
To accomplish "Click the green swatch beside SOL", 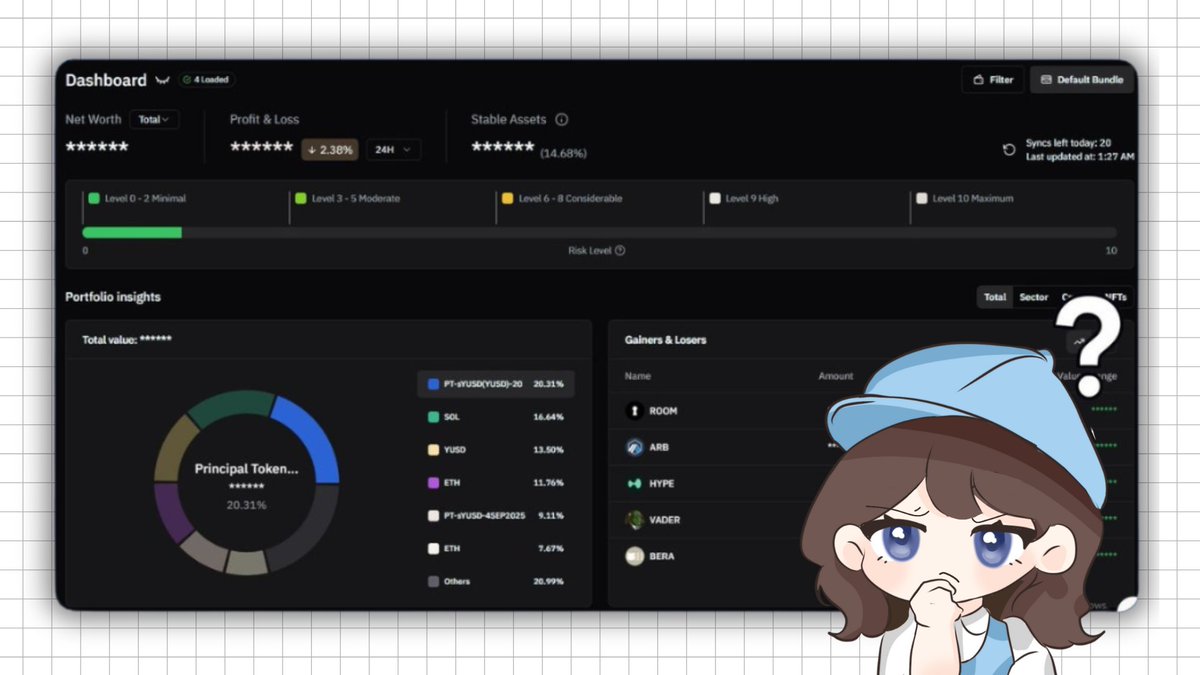I will [x=433, y=417].
